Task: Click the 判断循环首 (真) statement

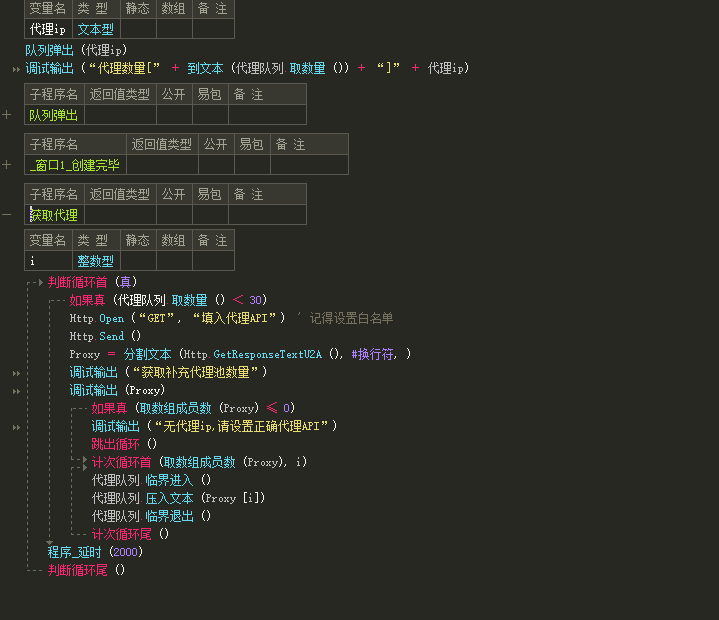Action: (92, 282)
